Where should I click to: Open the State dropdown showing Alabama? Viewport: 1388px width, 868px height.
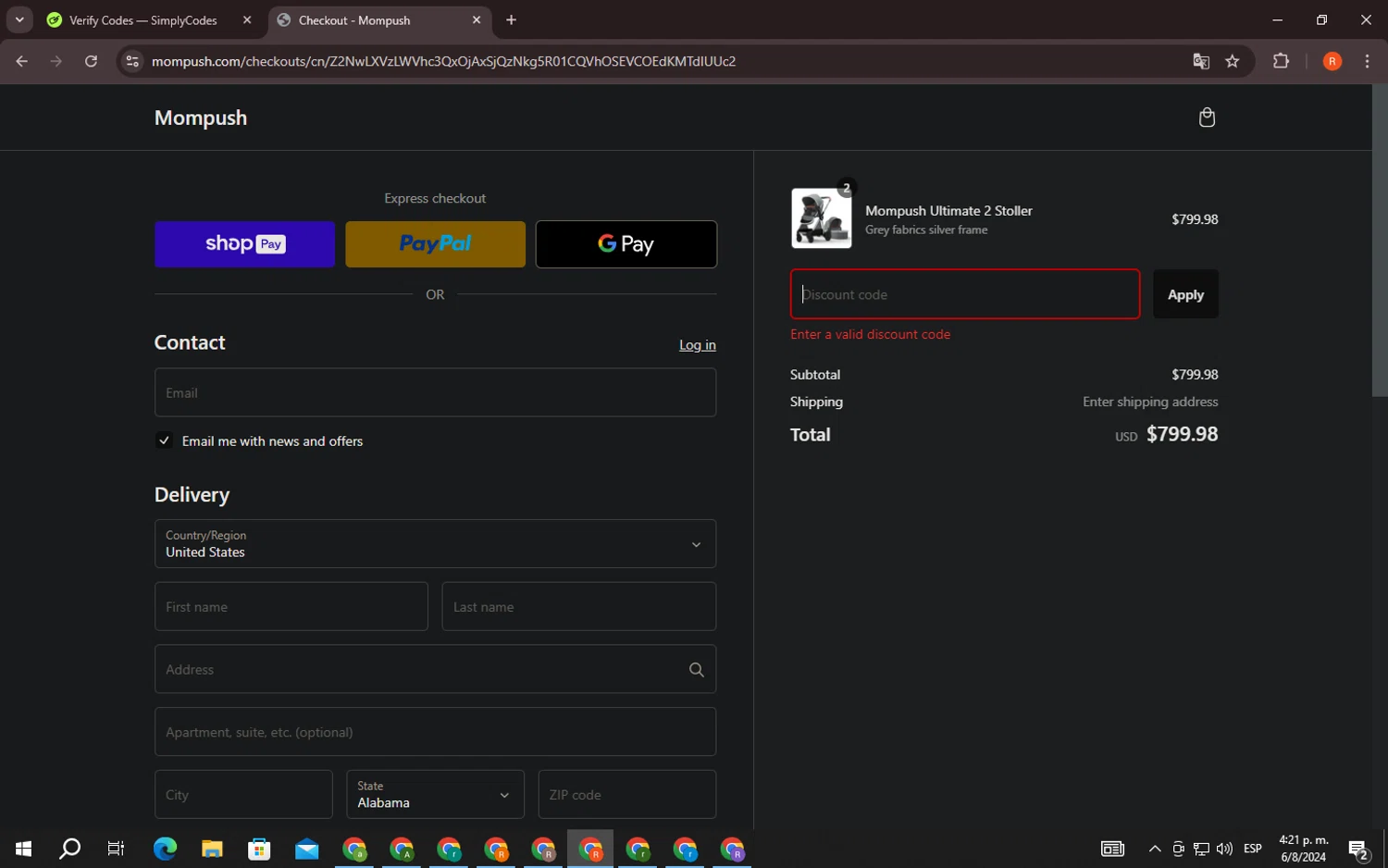[x=435, y=795]
